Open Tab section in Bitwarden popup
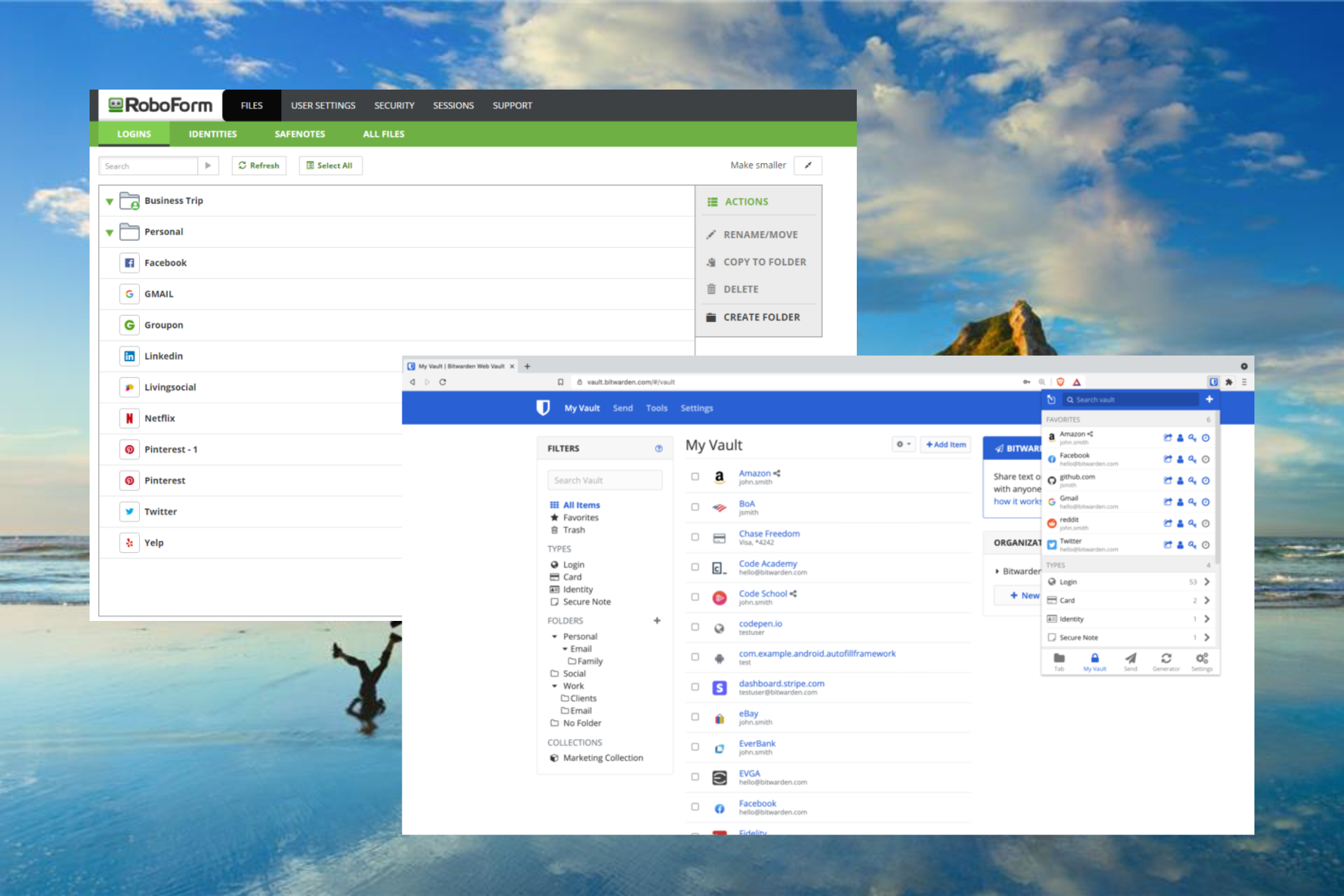Viewport: 1344px width, 896px height. 1059,661
